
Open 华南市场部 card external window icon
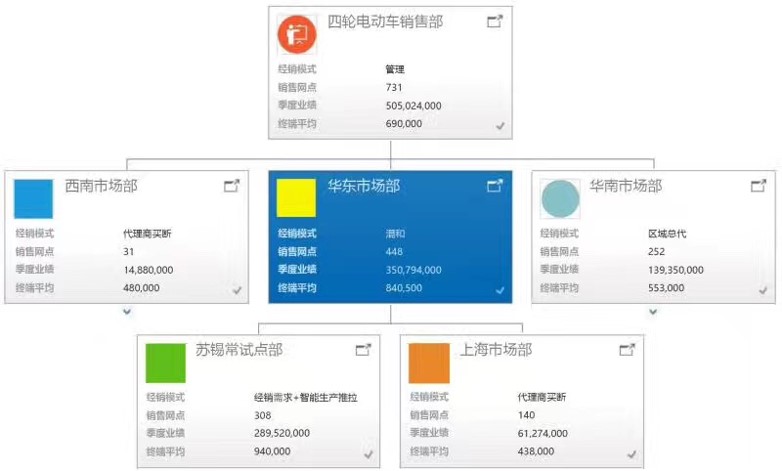[759, 185]
